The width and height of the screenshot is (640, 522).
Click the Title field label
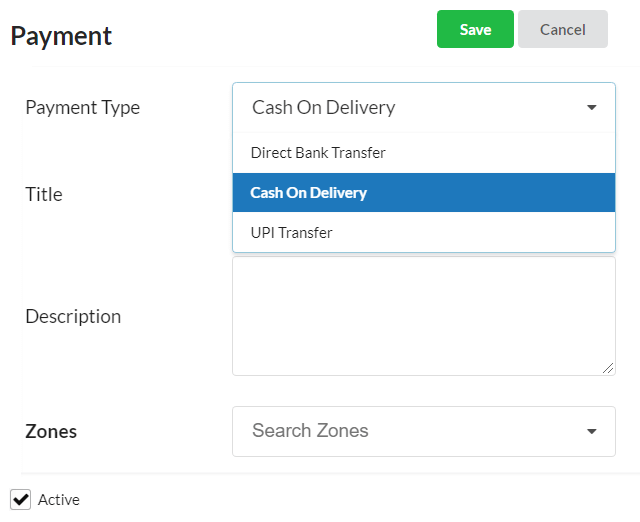click(44, 194)
